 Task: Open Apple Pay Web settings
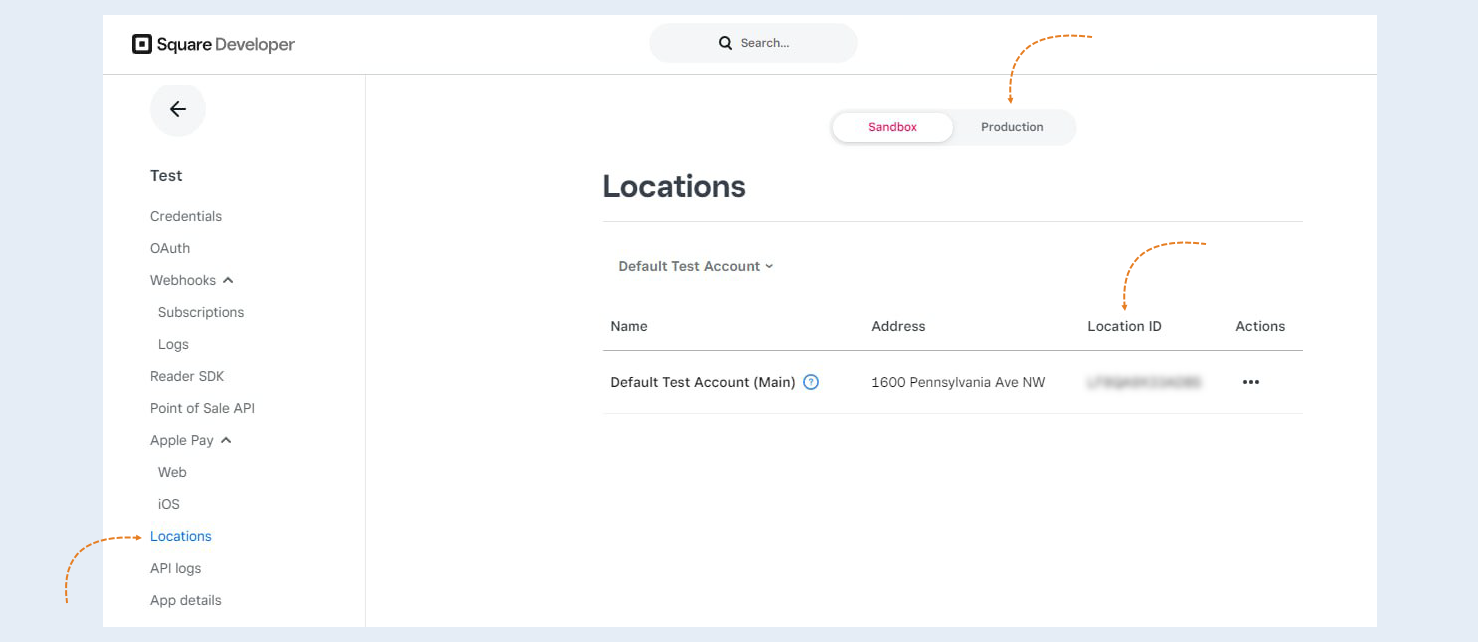(x=172, y=472)
